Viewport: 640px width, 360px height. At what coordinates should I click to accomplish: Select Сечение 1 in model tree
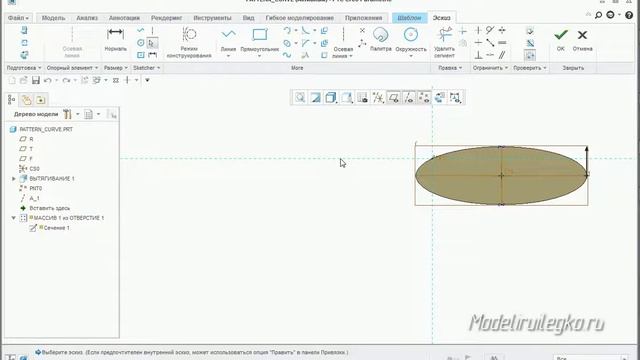[x=49, y=228]
